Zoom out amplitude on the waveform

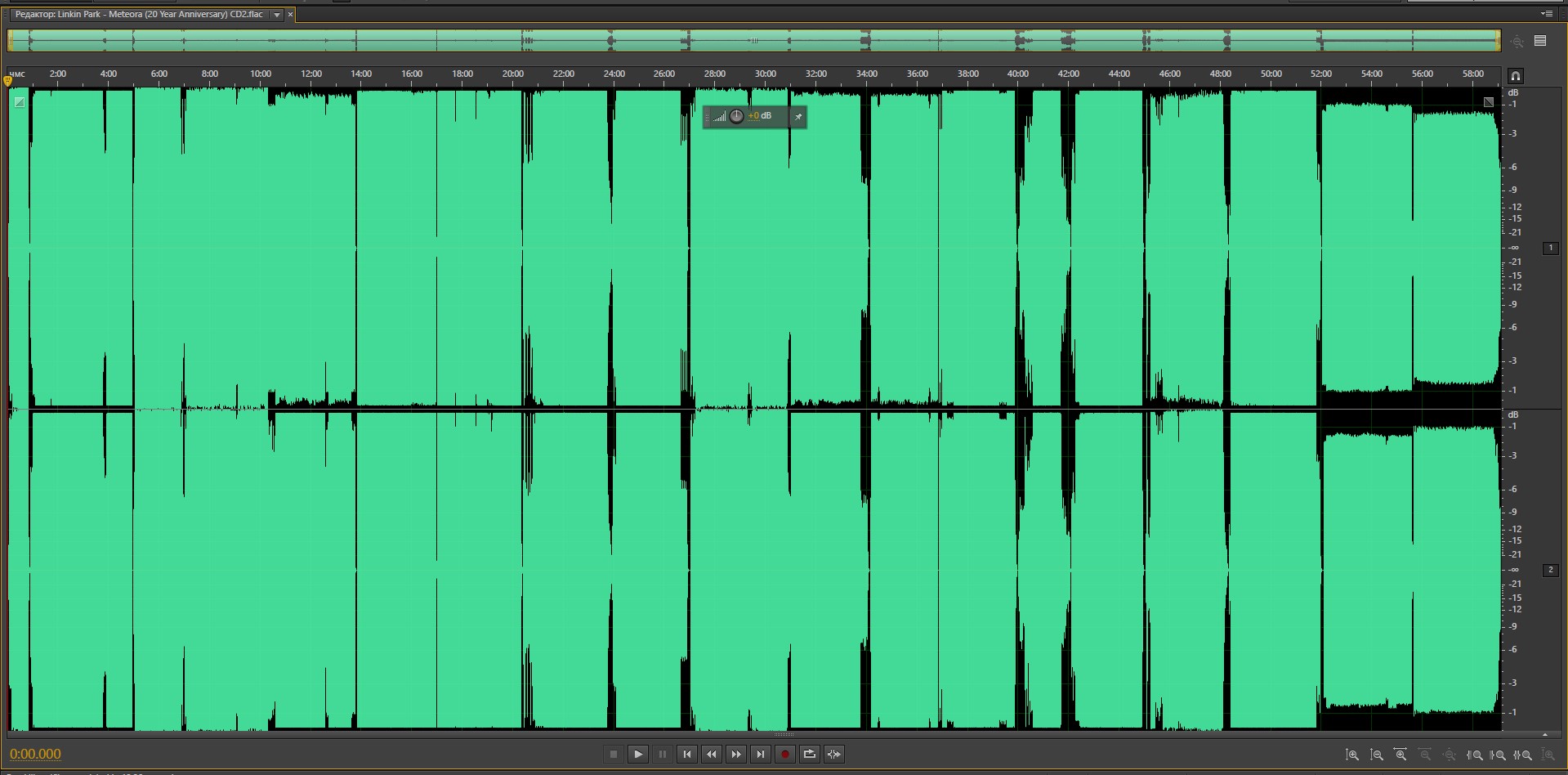coord(1377,755)
